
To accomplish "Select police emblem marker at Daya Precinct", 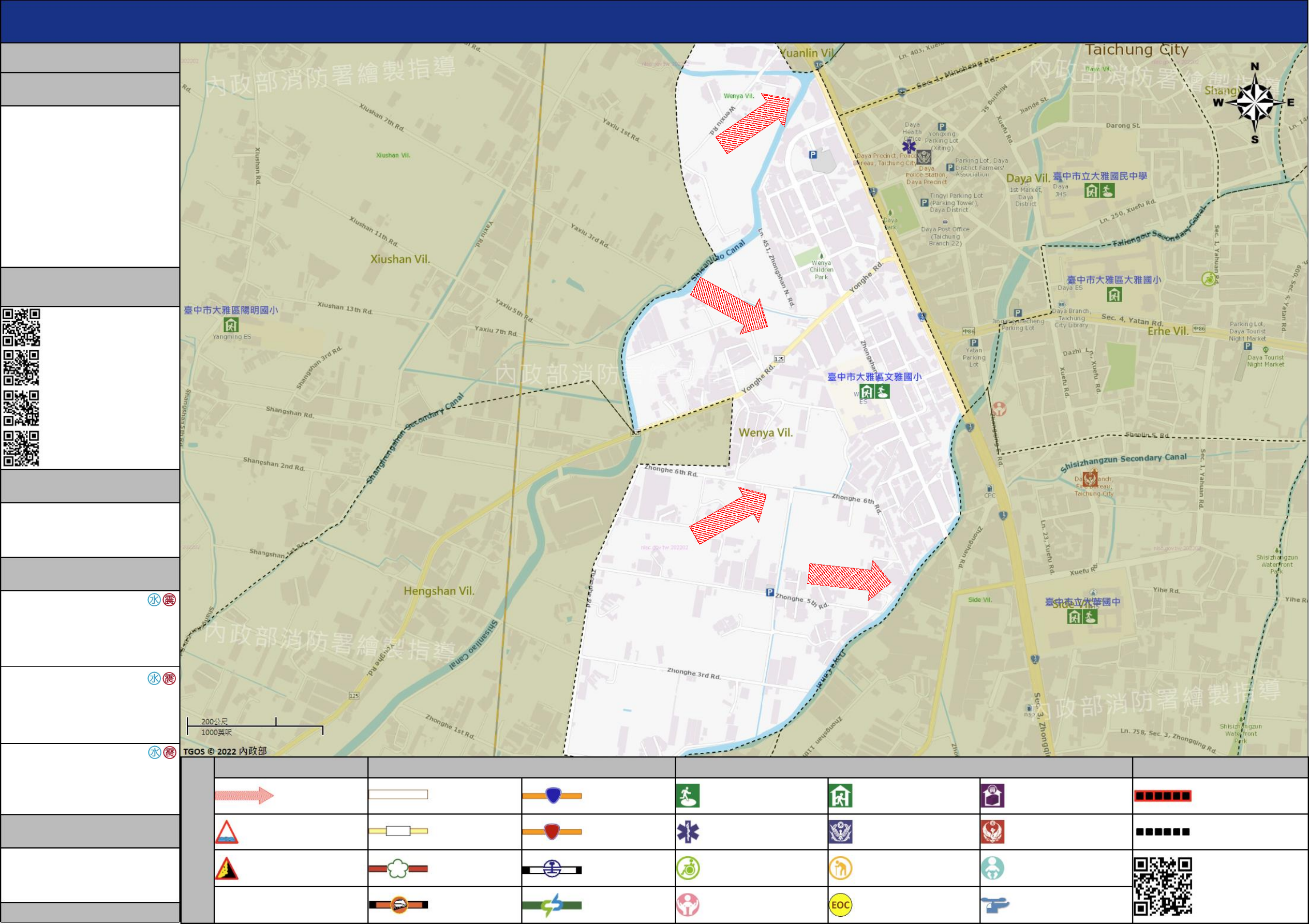I will point(924,157).
